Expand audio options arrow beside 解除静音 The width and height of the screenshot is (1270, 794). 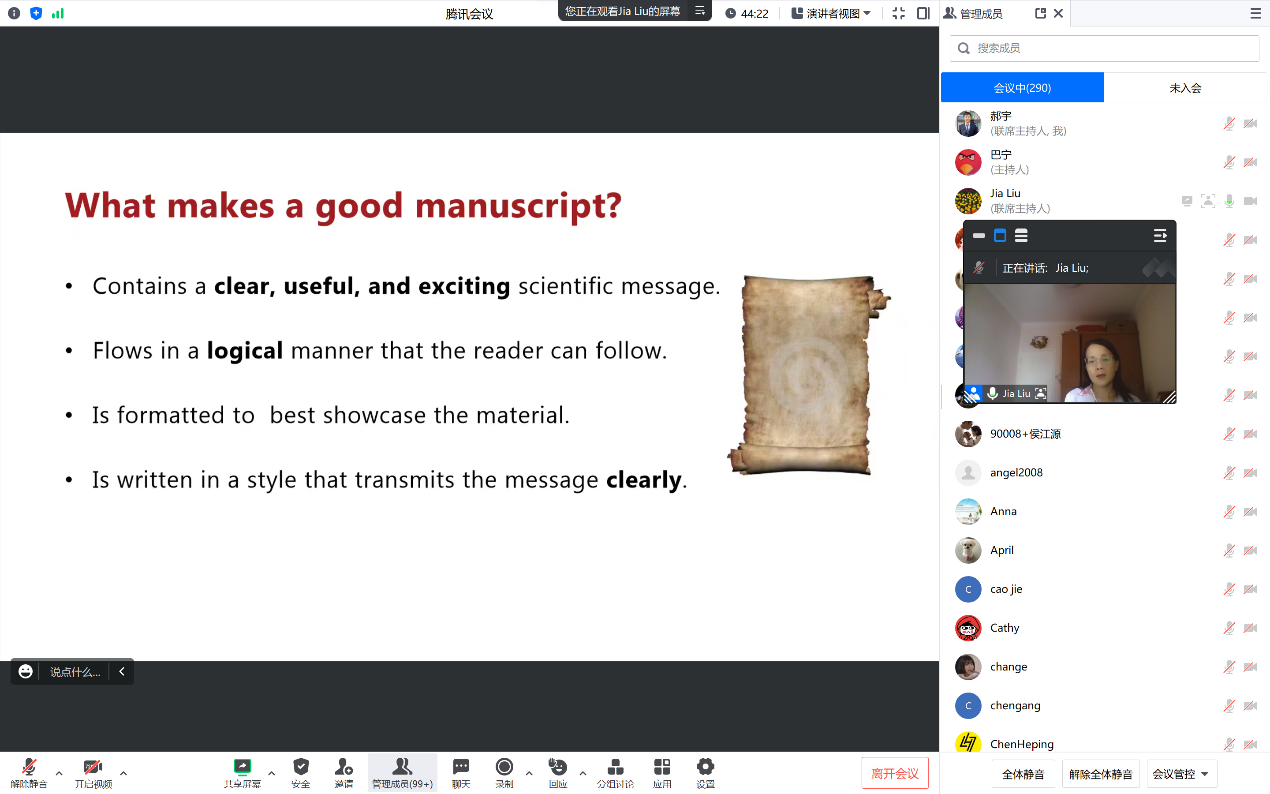59,772
